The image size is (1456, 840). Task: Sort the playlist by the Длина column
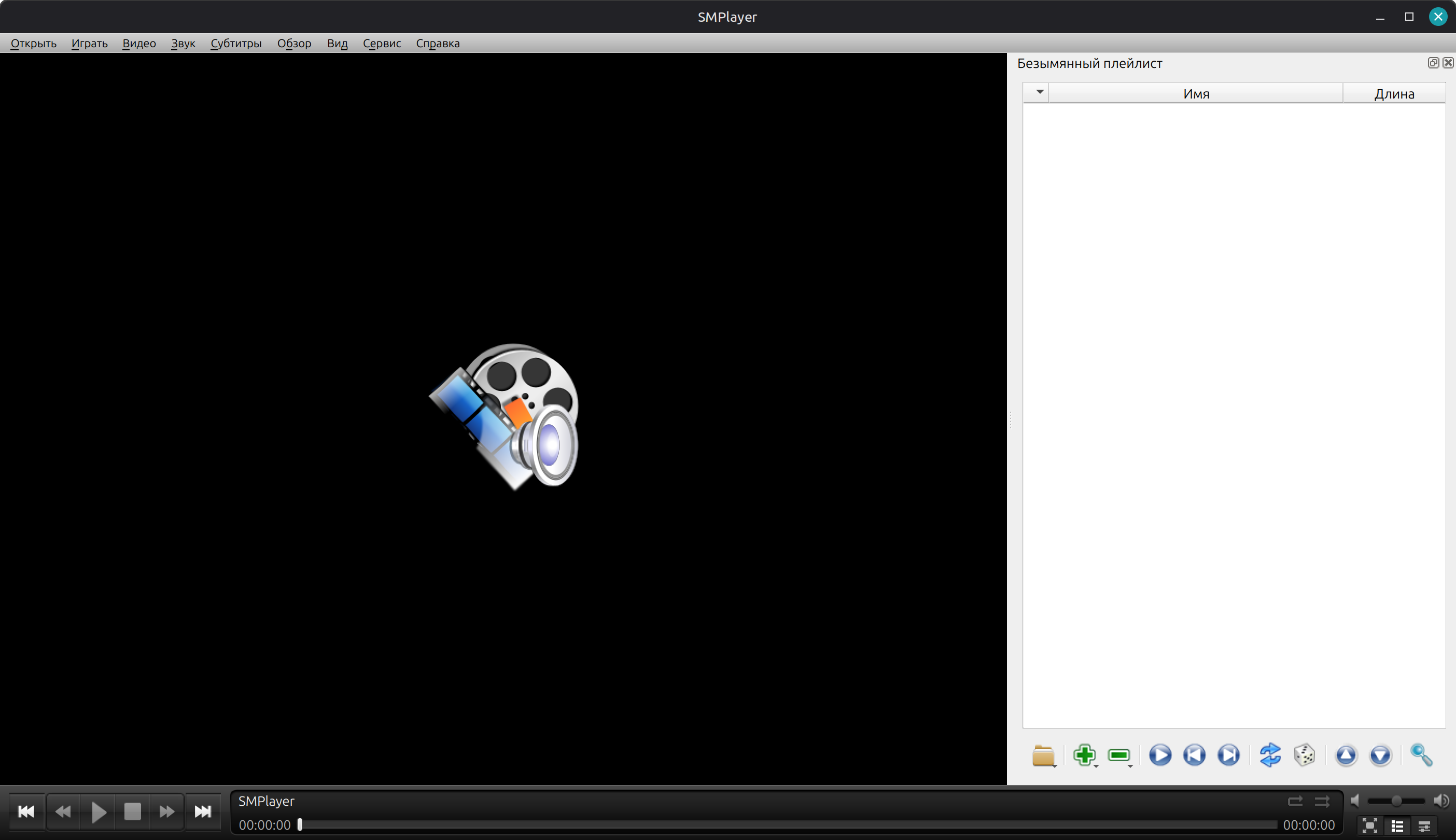pos(1394,93)
